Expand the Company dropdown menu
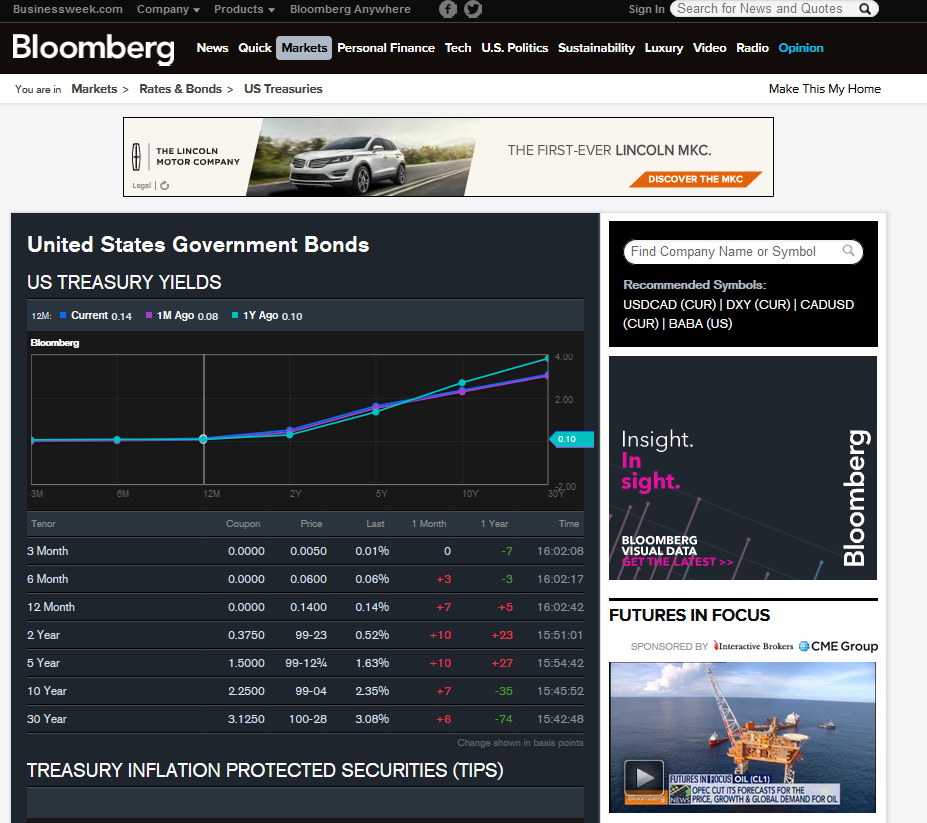 tap(168, 9)
